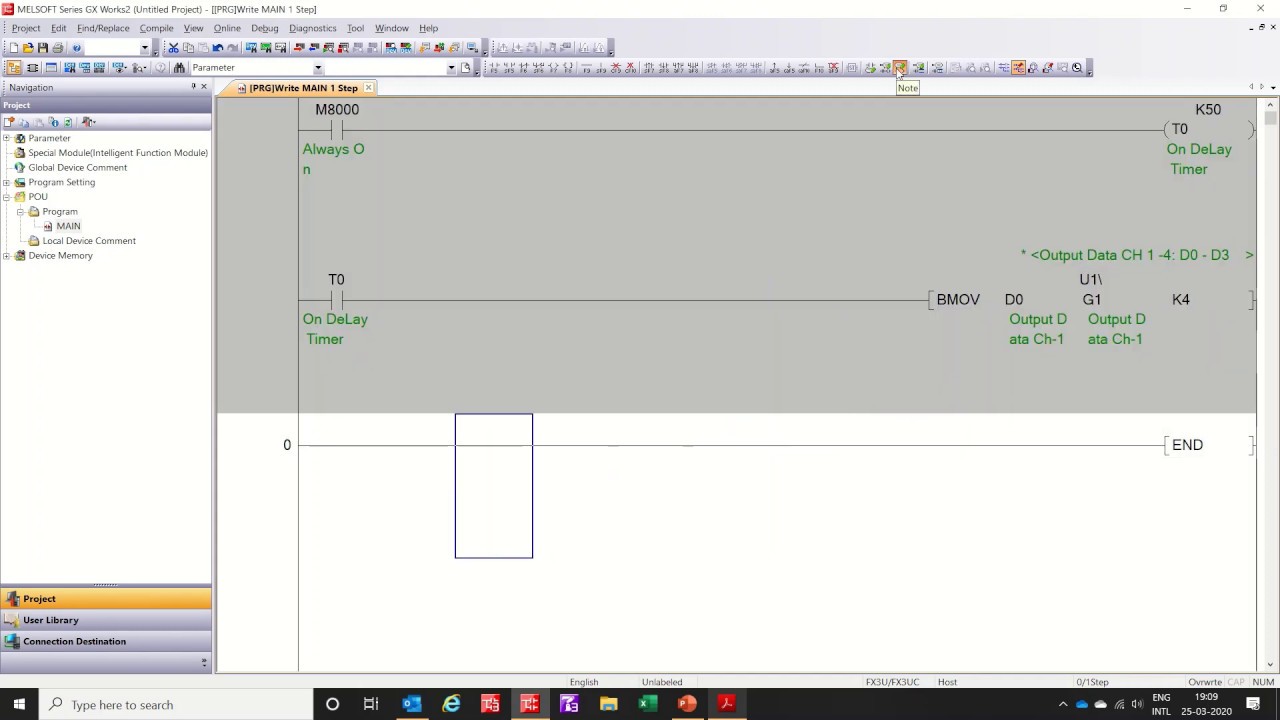Open Task View on the taskbar

tap(371, 704)
